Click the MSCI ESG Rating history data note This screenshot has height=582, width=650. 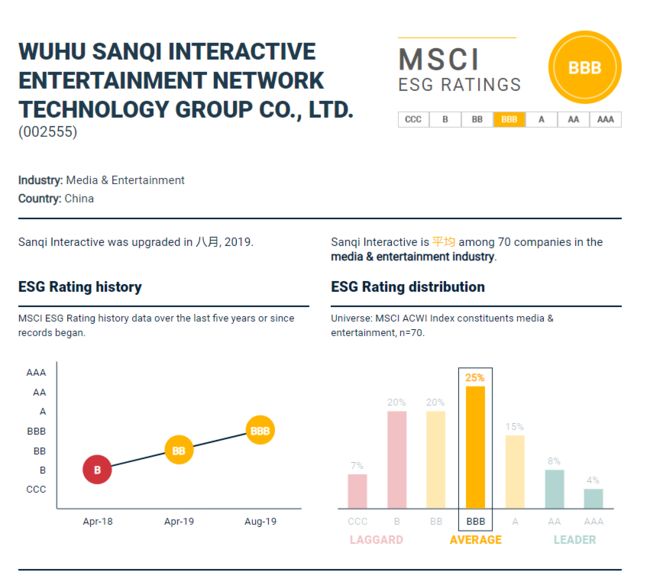pos(156,325)
